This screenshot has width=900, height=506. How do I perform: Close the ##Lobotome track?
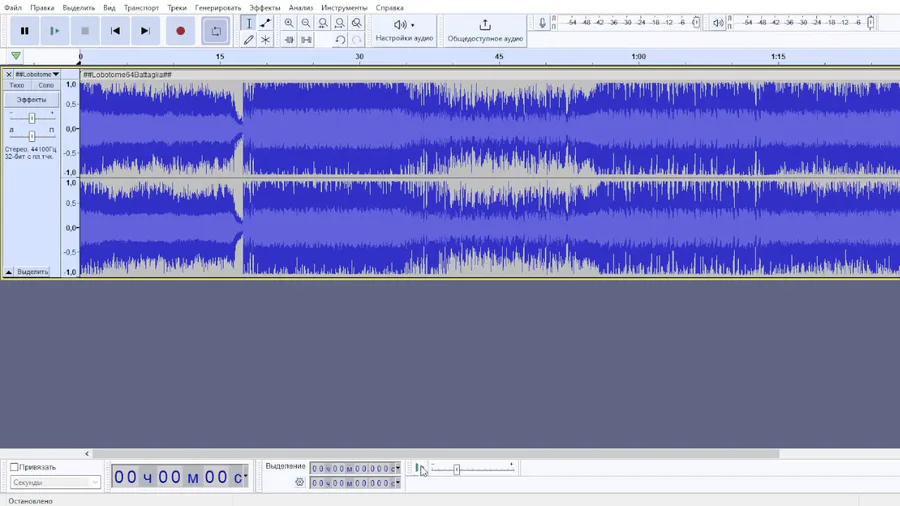tap(9, 75)
